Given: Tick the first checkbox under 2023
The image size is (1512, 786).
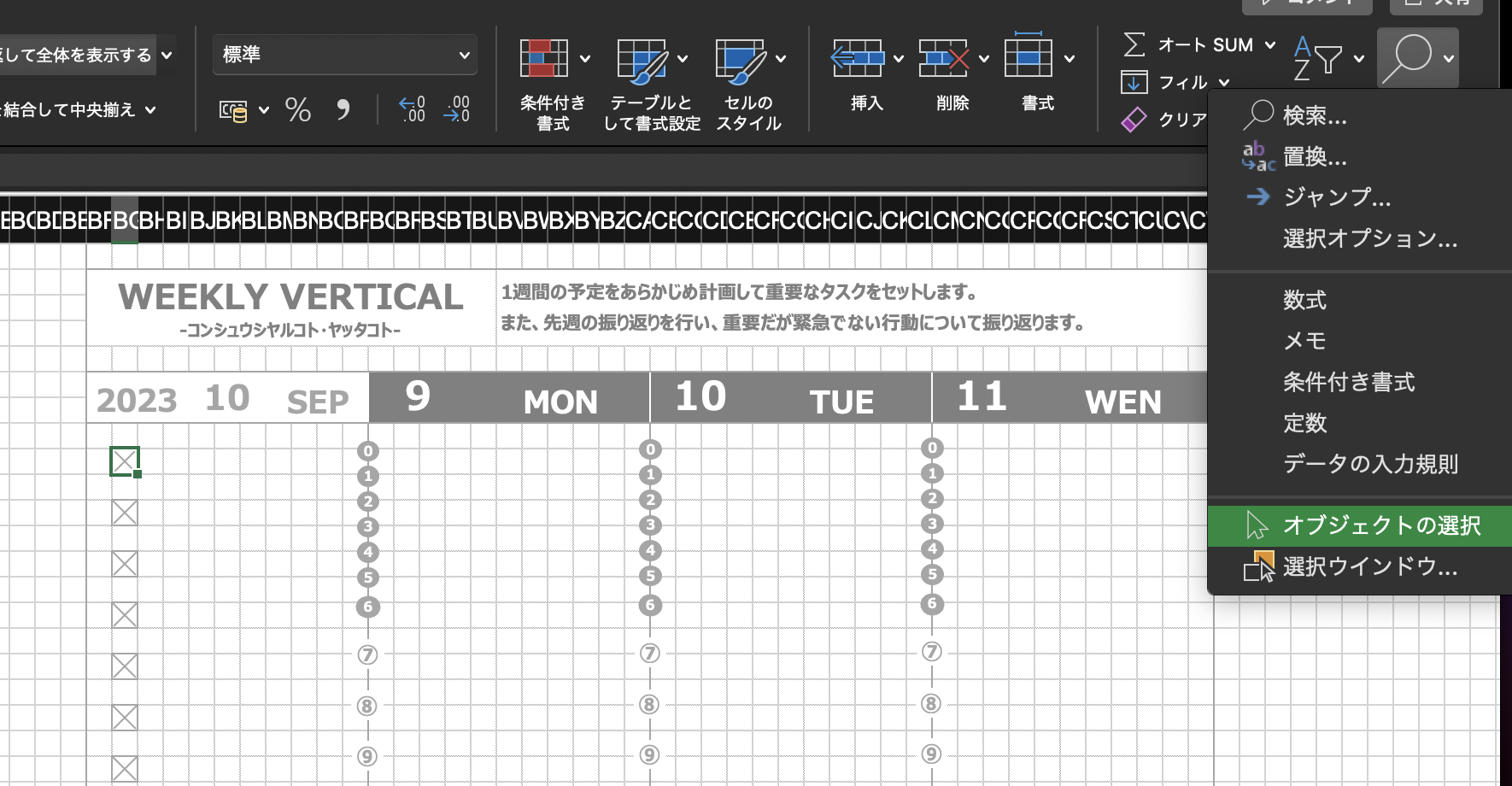Looking at the screenshot, I should pyautogui.click(x=125, y=461).
